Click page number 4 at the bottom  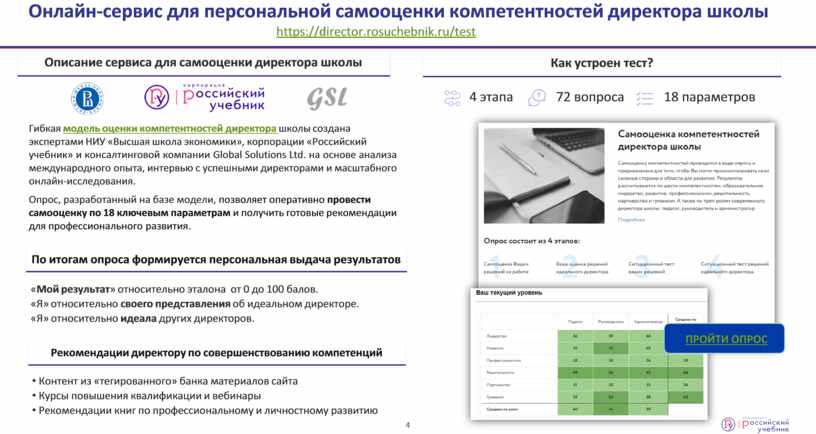pos(407,425)
